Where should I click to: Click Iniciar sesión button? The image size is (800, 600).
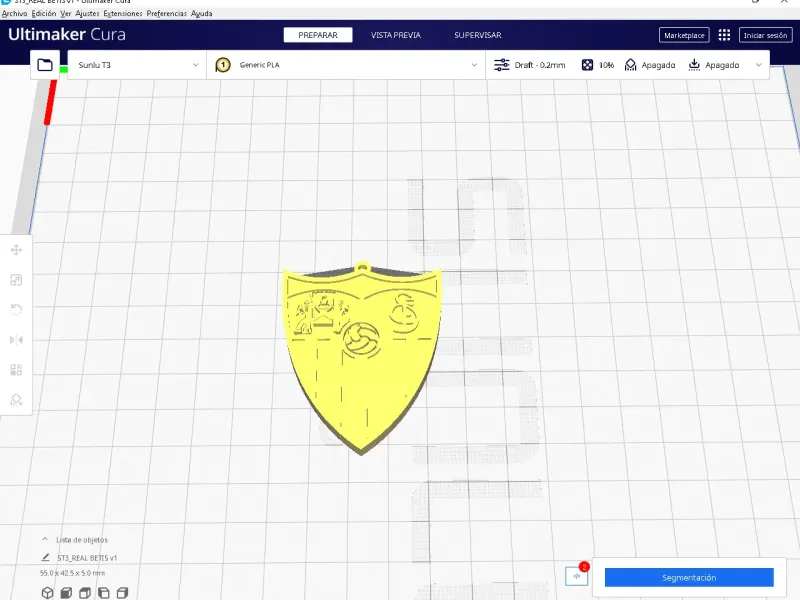pos(765,35)
